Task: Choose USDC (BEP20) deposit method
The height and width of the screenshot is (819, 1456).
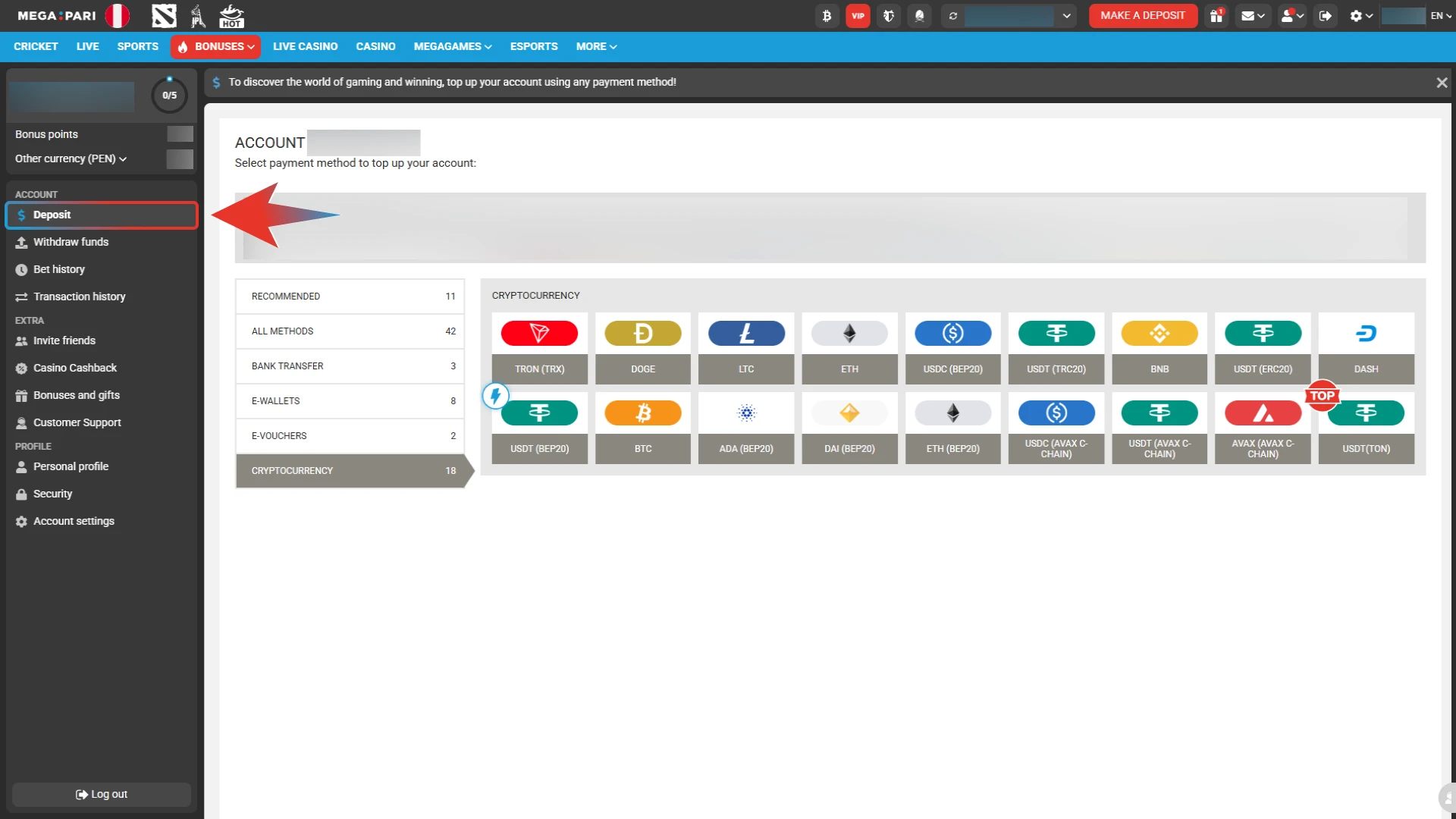Action: click(x=952, y=349)
